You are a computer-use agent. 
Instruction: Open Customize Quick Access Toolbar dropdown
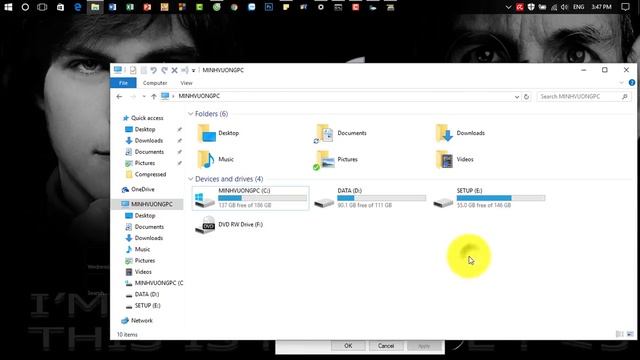(193, 71)
